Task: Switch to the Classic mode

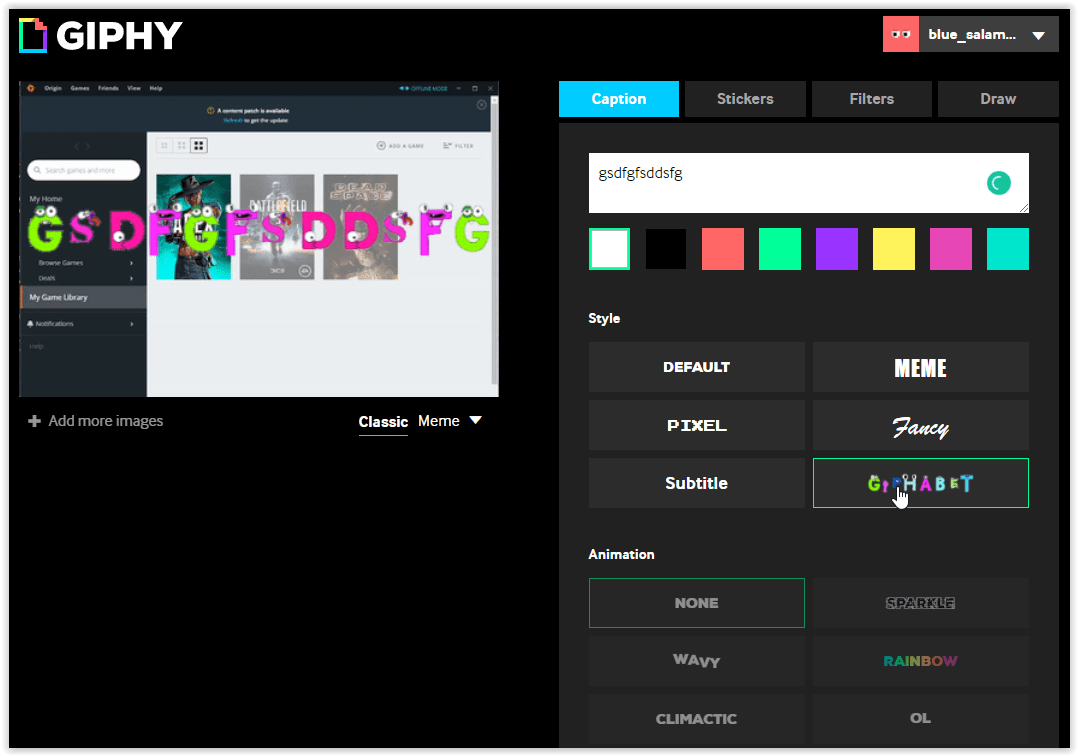Action: click(x=383, y=422)
